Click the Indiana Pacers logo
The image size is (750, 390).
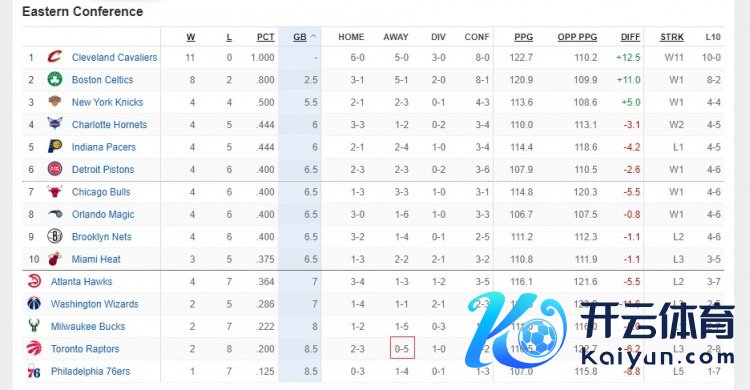coord(55,146)
